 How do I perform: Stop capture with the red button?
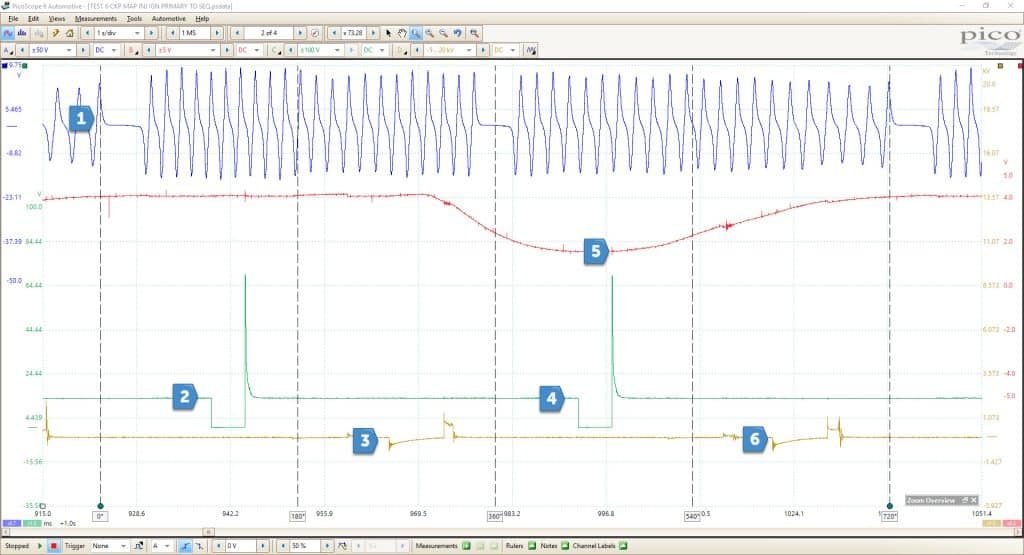coord(54,546)
